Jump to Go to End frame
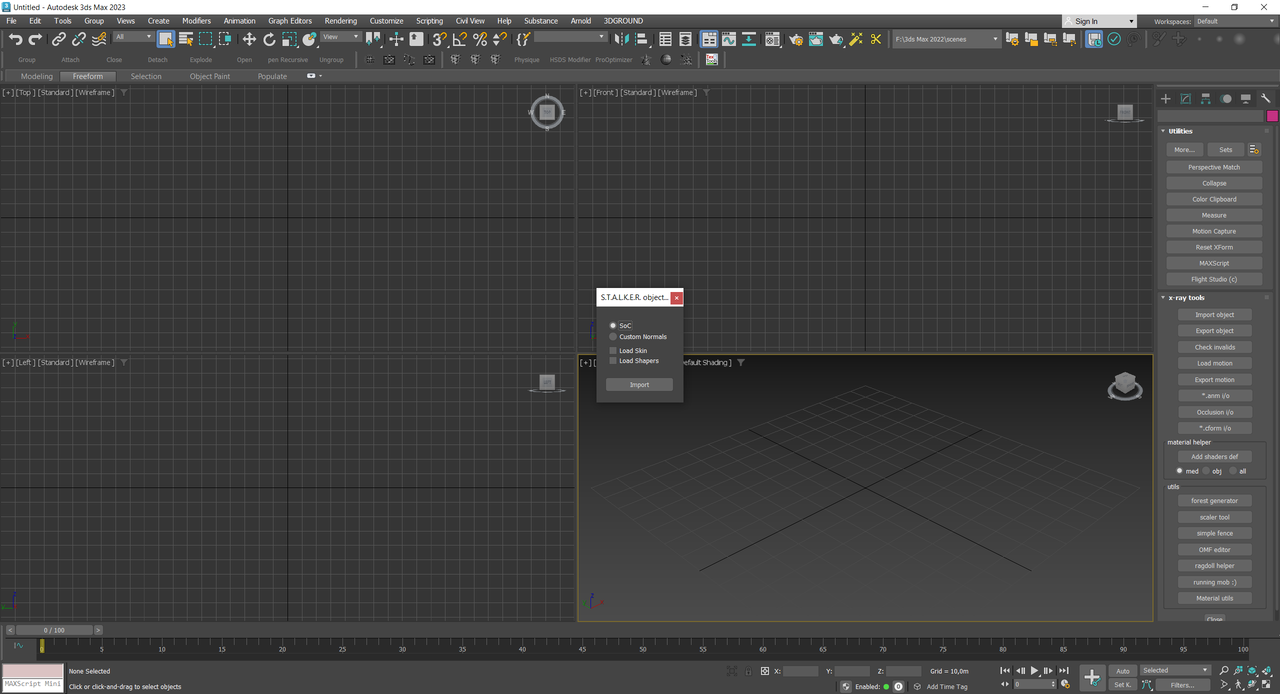 point(1063,671)
